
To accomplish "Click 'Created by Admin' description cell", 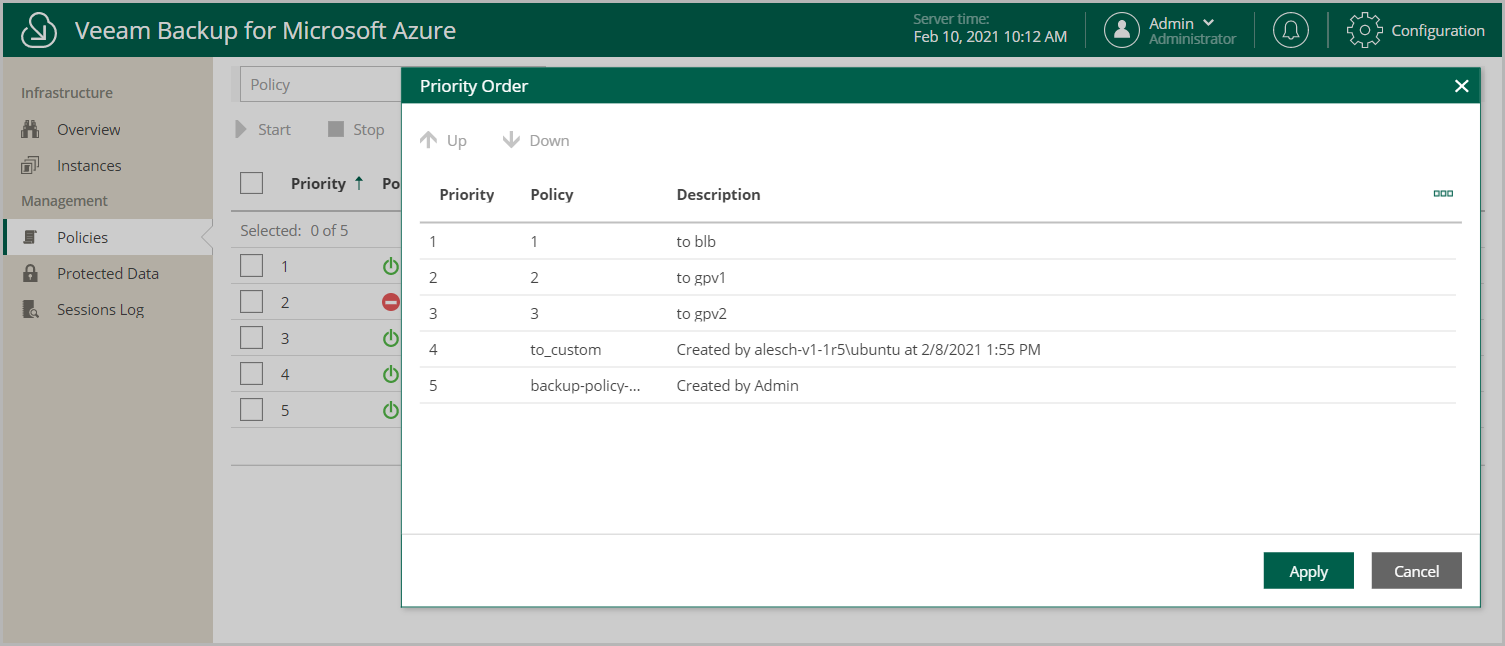I will (737, 385).
